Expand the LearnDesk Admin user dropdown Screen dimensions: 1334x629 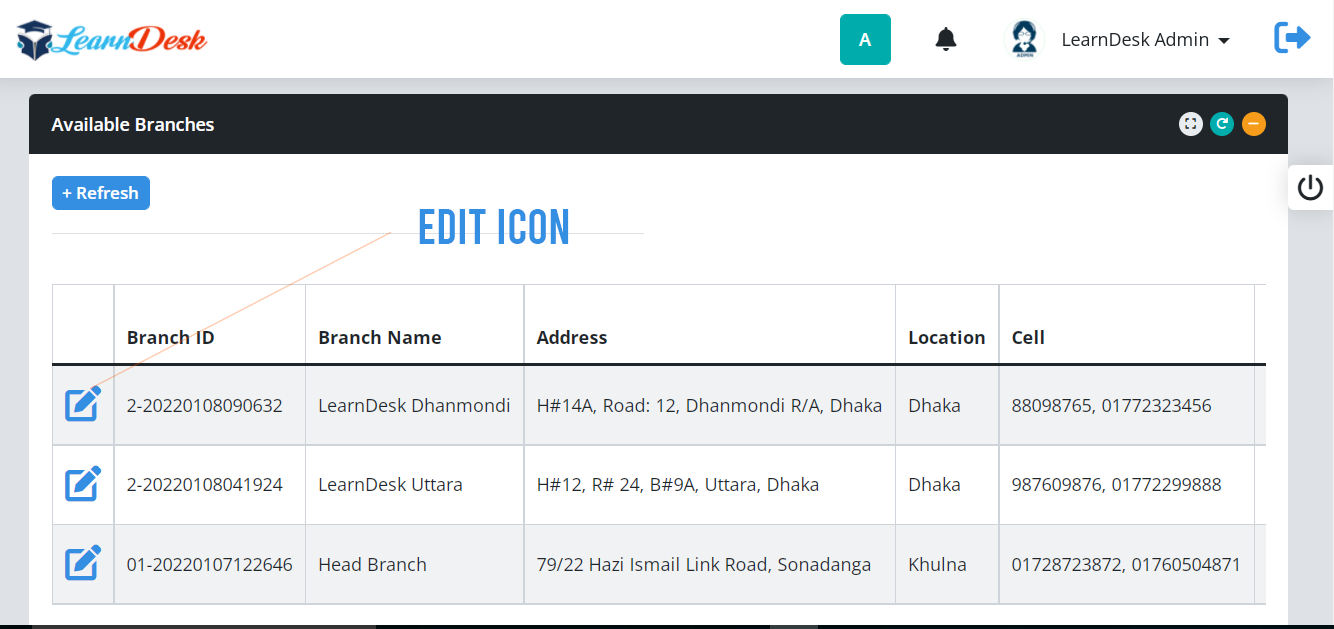[1145, 40]
